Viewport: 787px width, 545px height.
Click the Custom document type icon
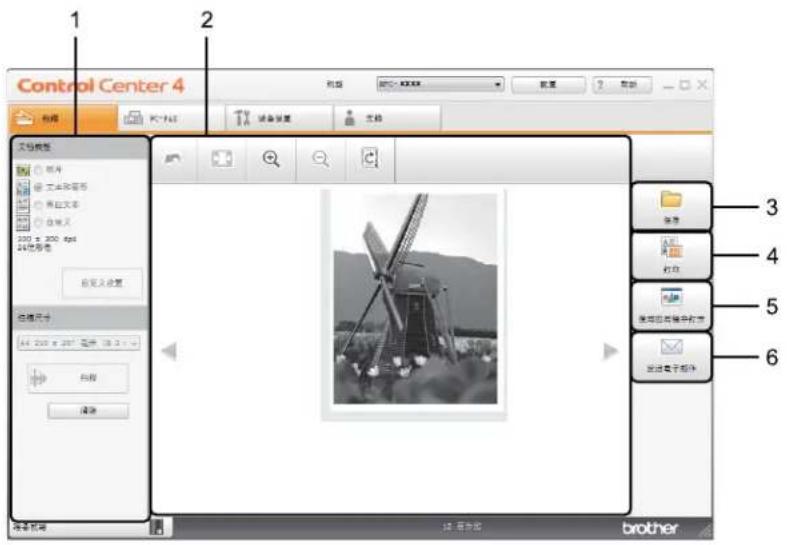click(x=23, y=222)
